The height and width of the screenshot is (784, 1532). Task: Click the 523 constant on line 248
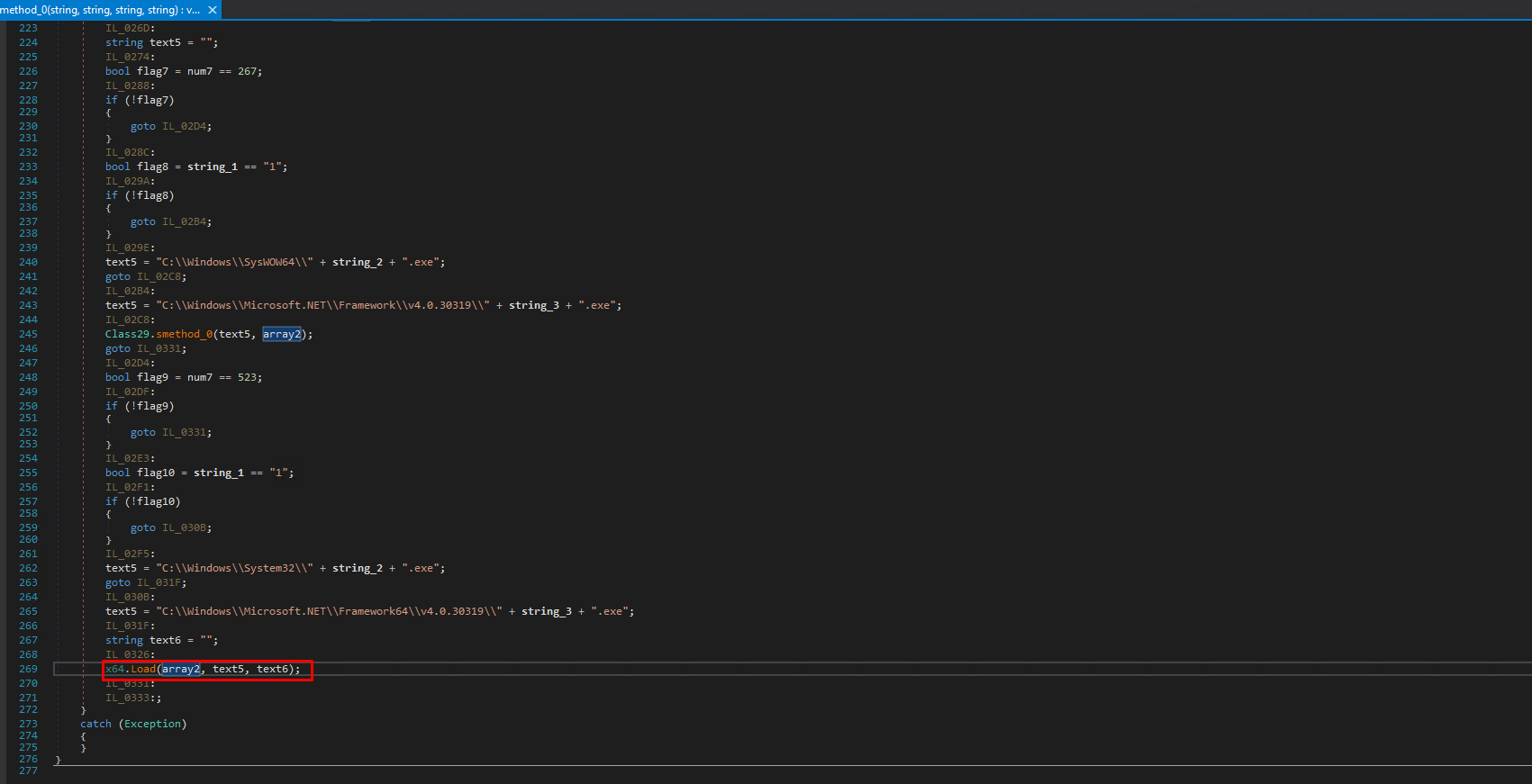point(247,377)
